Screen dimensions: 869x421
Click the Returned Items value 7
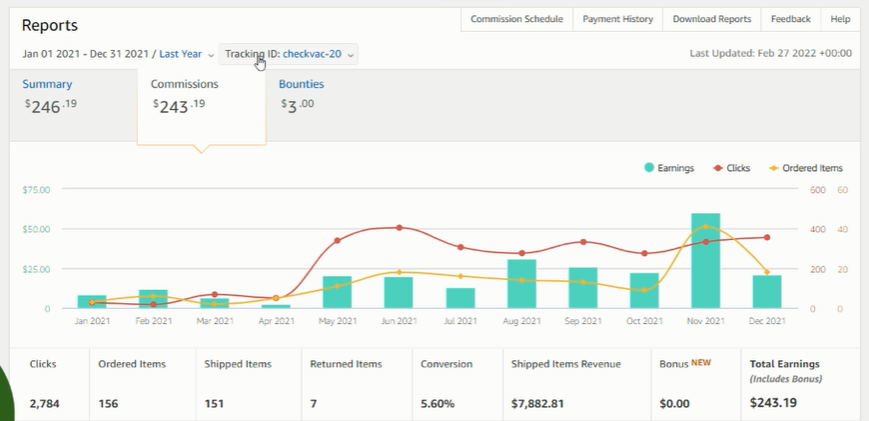point(313,403)
